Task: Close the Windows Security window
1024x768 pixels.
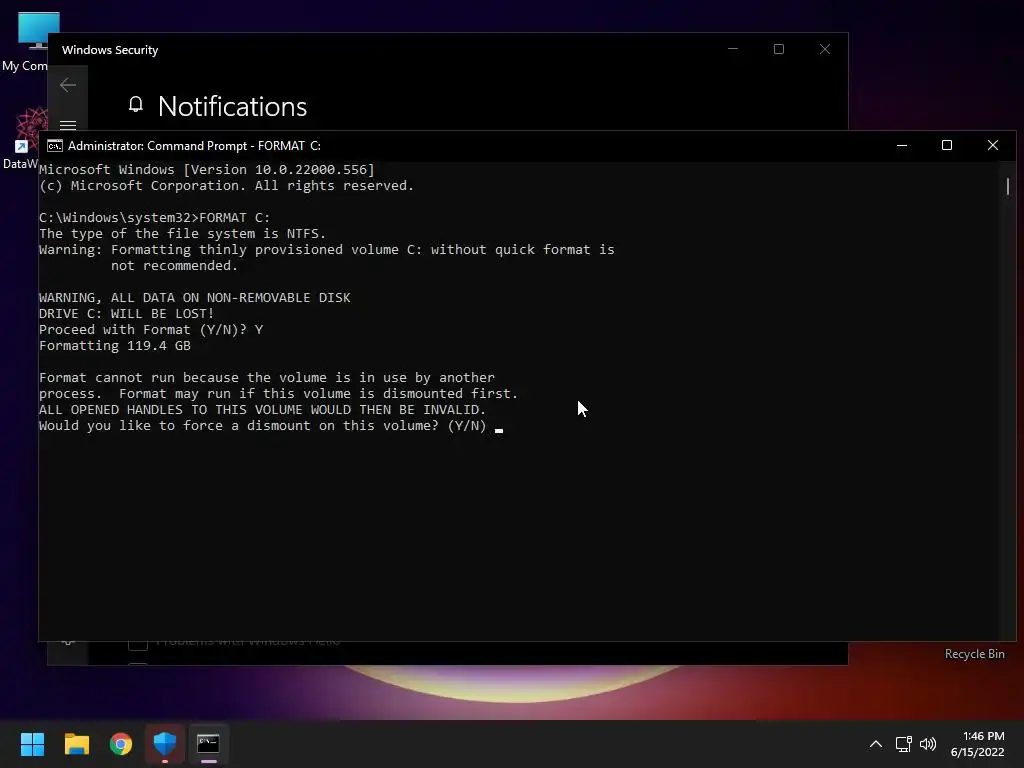Action: click(825, 49)
